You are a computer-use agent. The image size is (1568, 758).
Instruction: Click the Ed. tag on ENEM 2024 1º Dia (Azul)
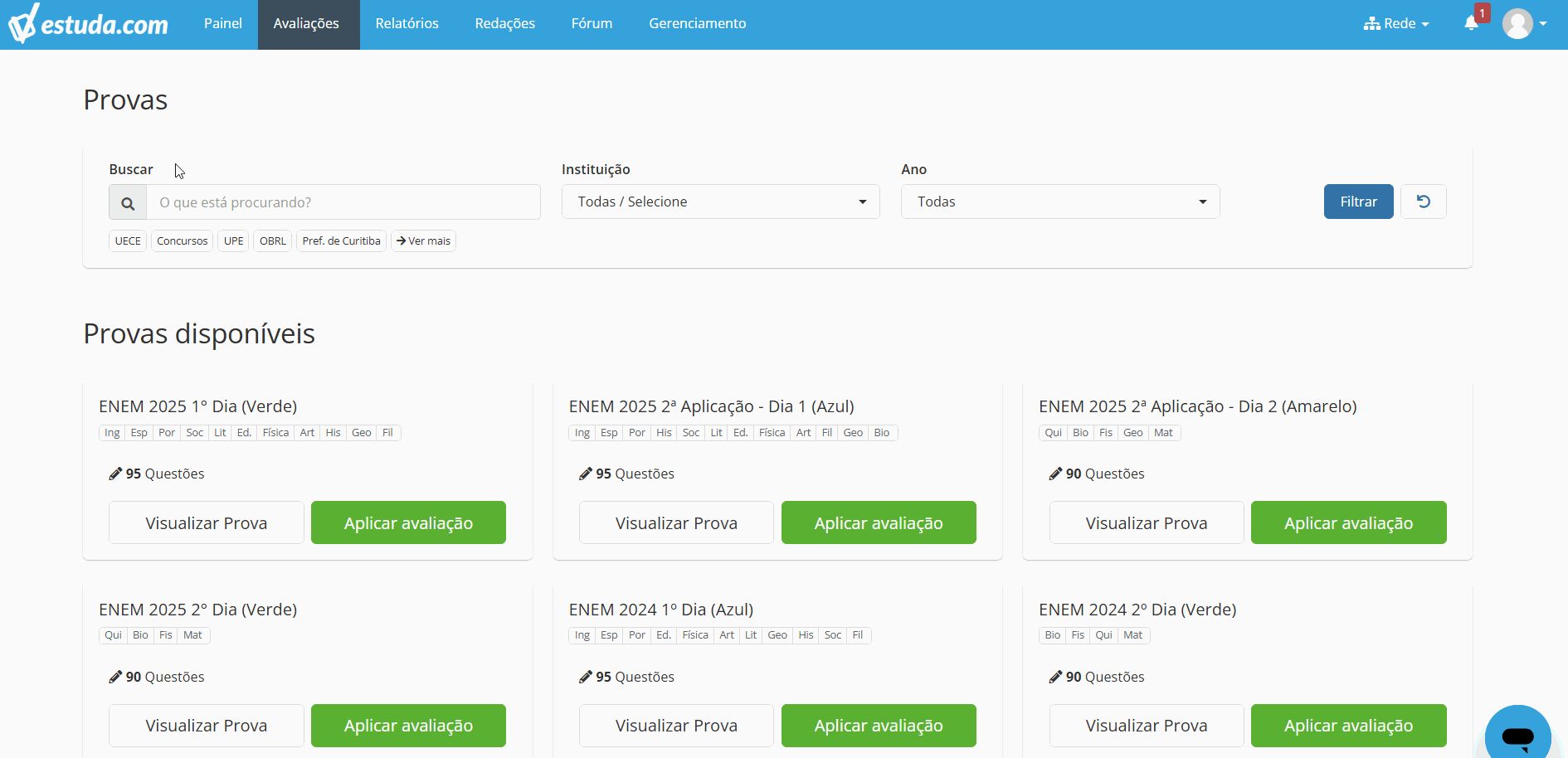coord(664,635)
